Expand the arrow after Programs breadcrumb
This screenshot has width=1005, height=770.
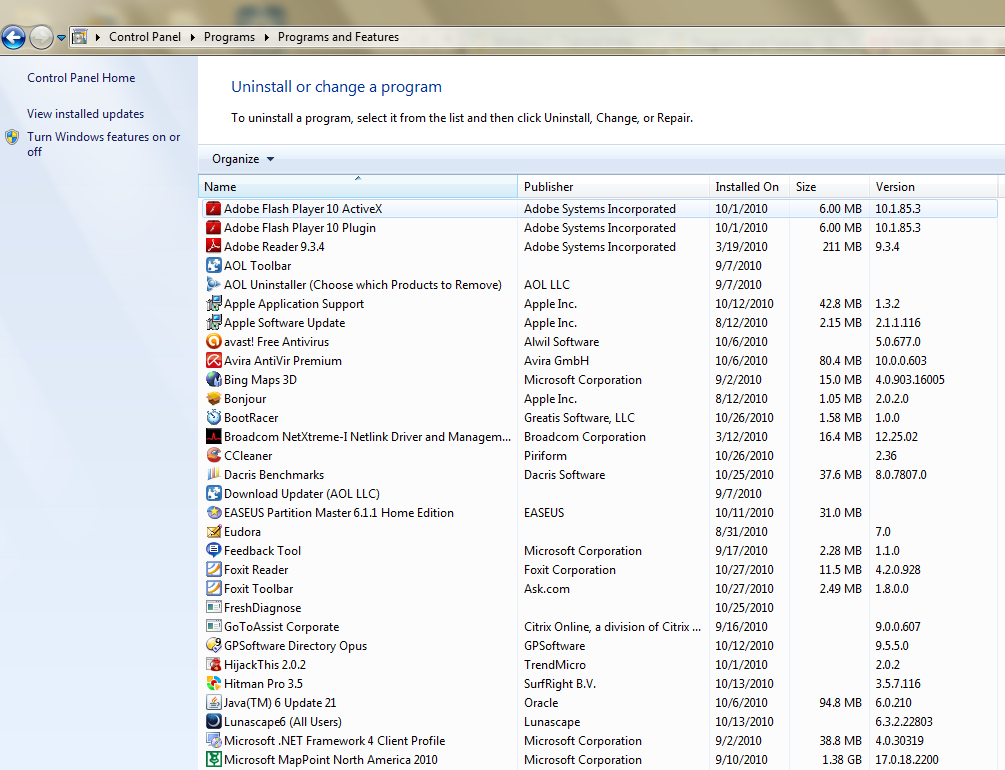[x=267, y=37]
